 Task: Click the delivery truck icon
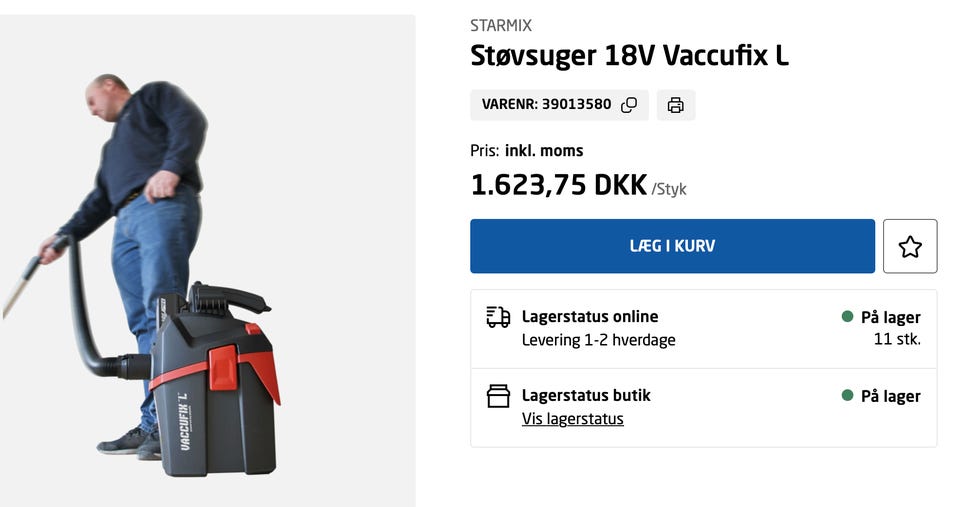point(498,317)
